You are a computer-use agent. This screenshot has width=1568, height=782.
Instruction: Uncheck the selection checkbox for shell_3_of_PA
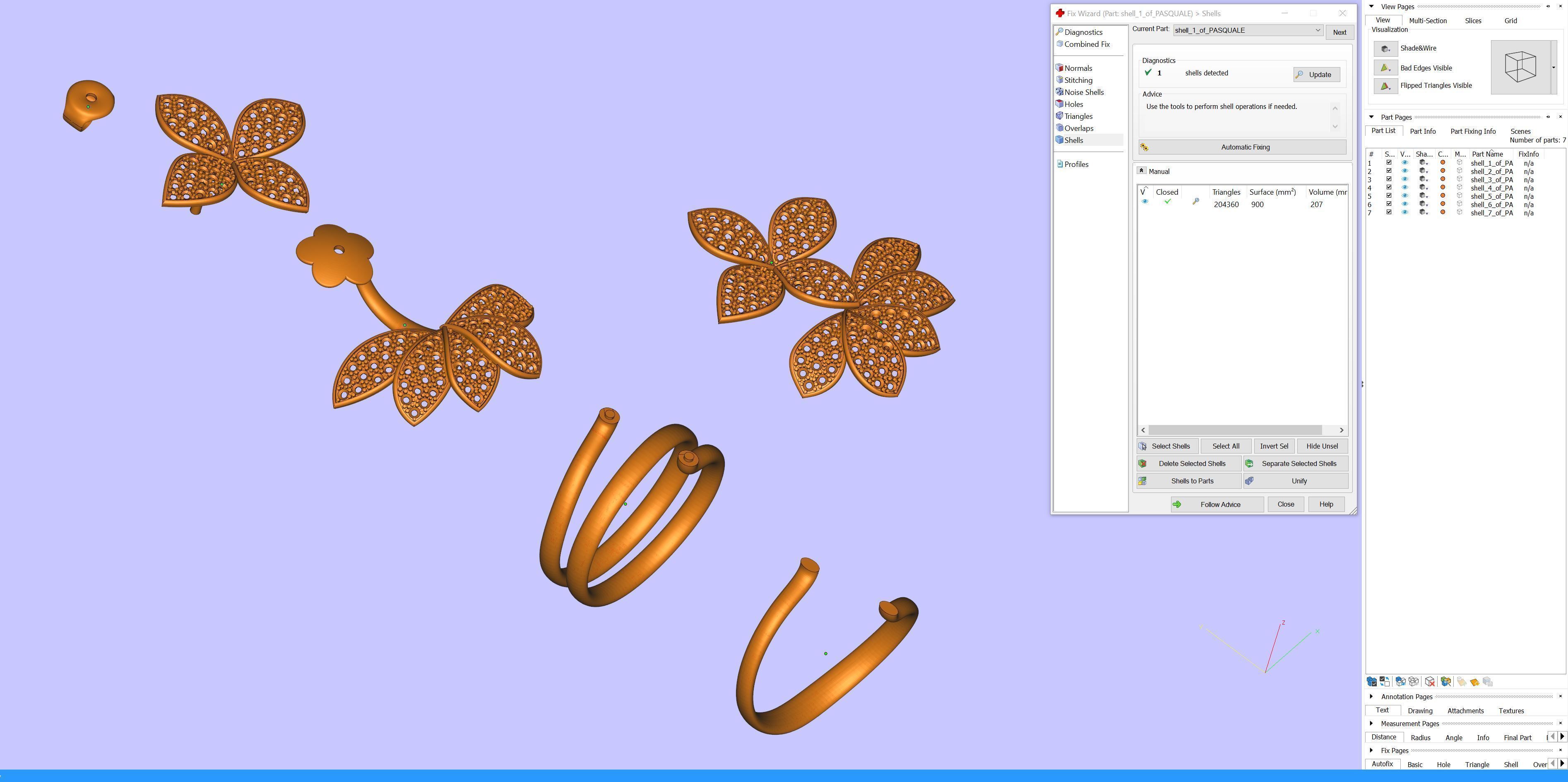[1389, 179]
